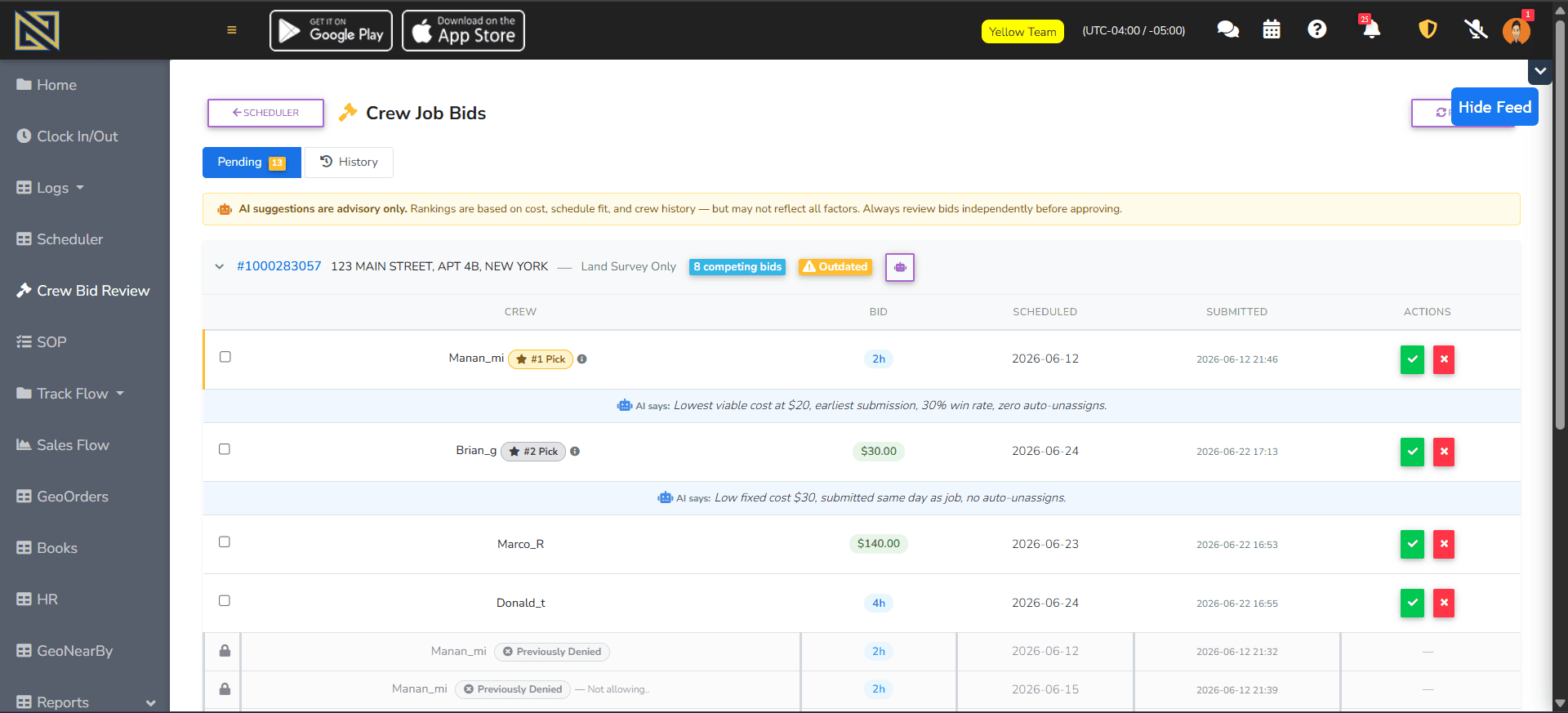1568x713 pixels.
Task: Reject Manan_mi's #1 Pick bid
Action: (x=1444, y=359)
